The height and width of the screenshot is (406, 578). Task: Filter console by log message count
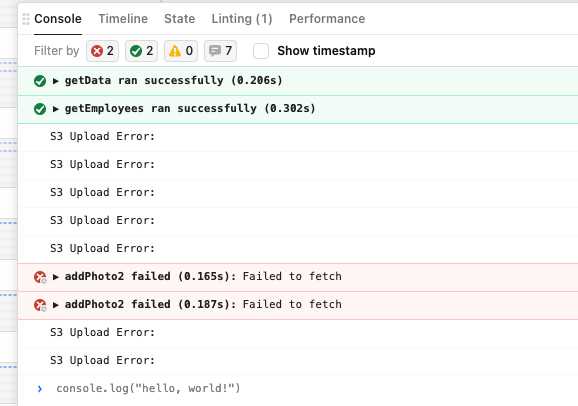pos(220,51)
